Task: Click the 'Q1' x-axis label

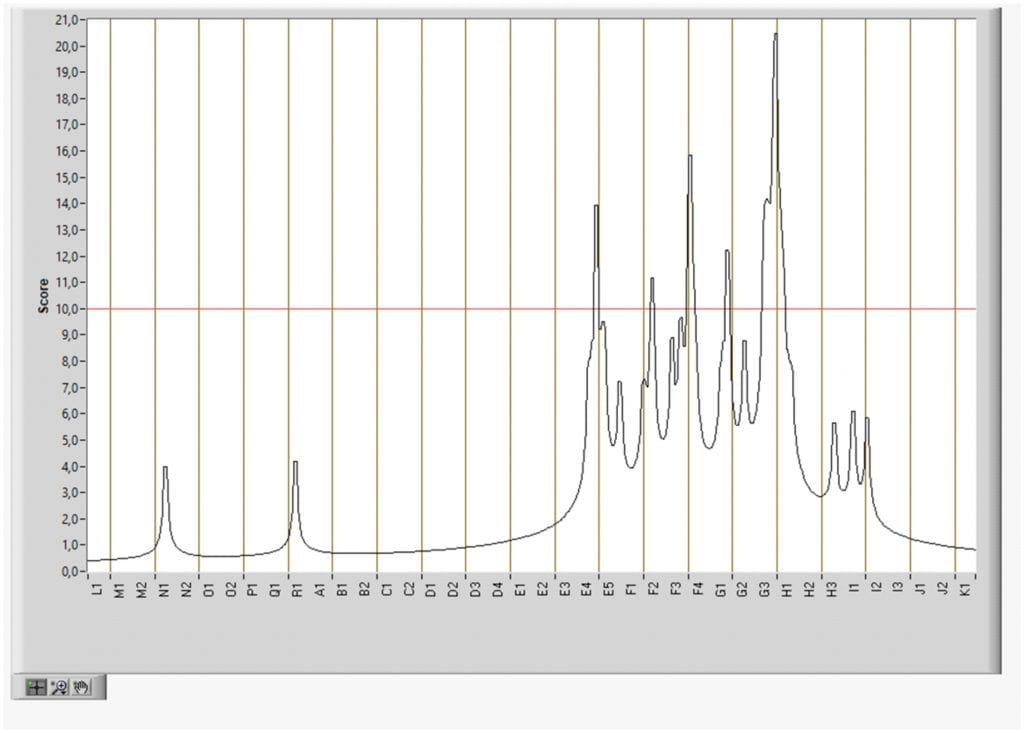Action: pos(276,589)
